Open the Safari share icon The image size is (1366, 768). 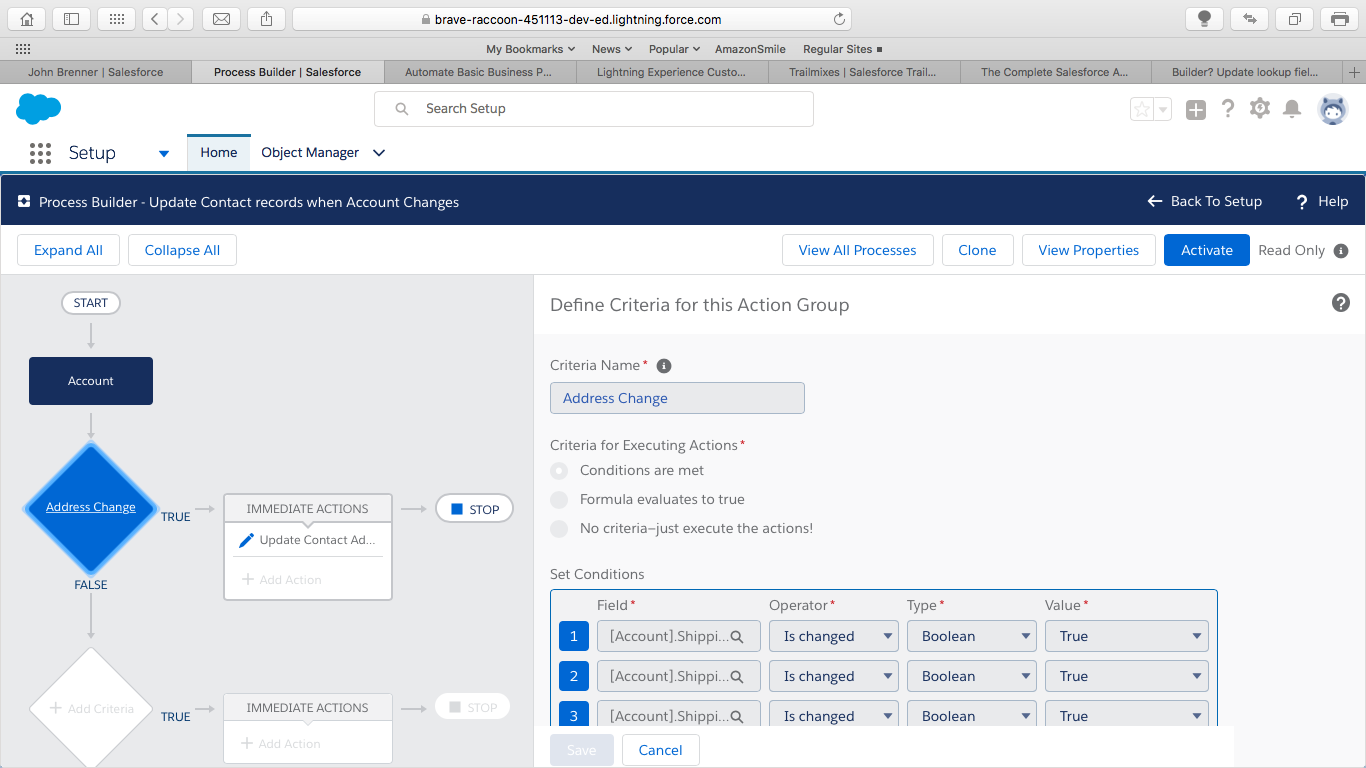(266, 19)
